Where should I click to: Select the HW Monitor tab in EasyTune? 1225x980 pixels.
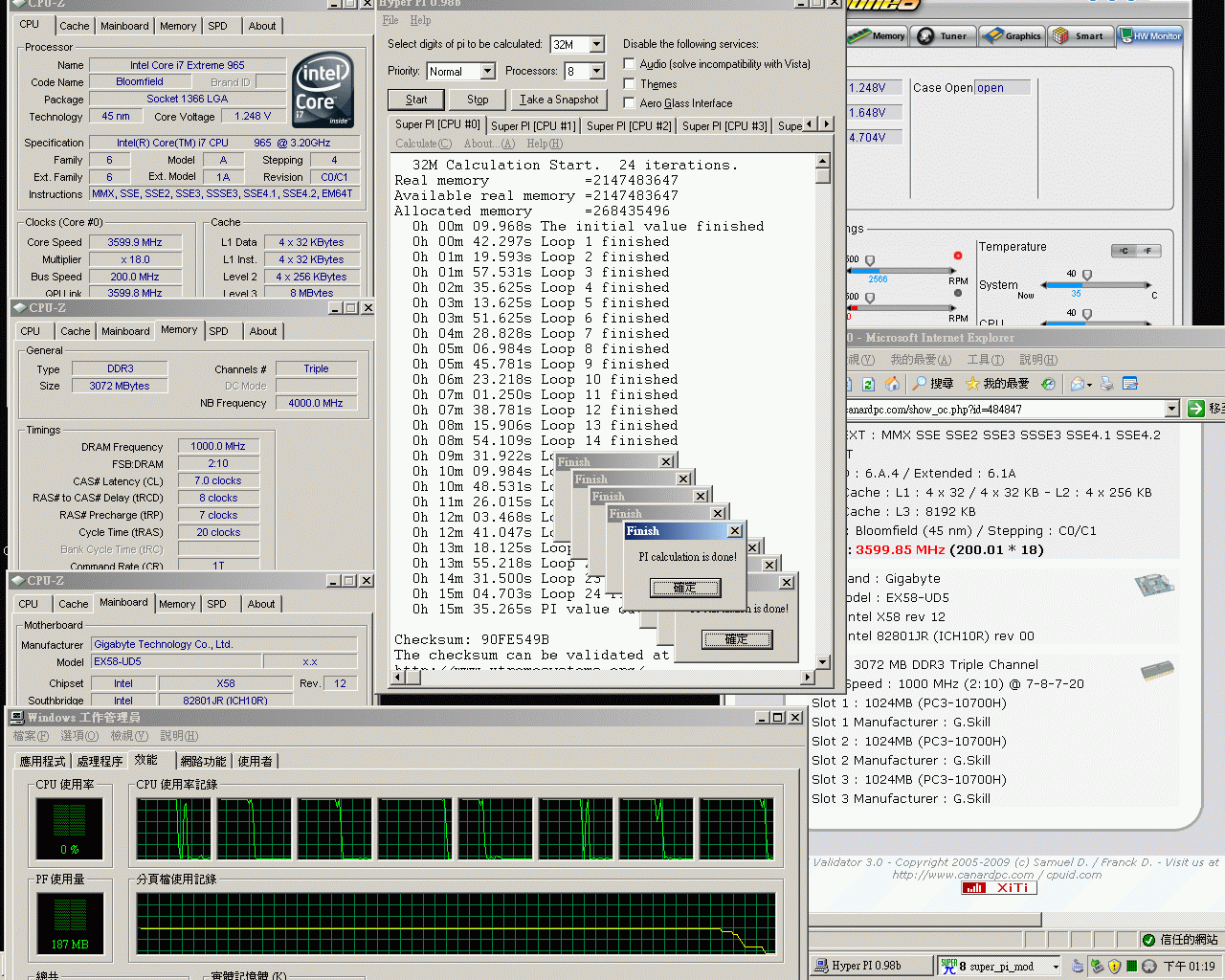point(1149,36)
